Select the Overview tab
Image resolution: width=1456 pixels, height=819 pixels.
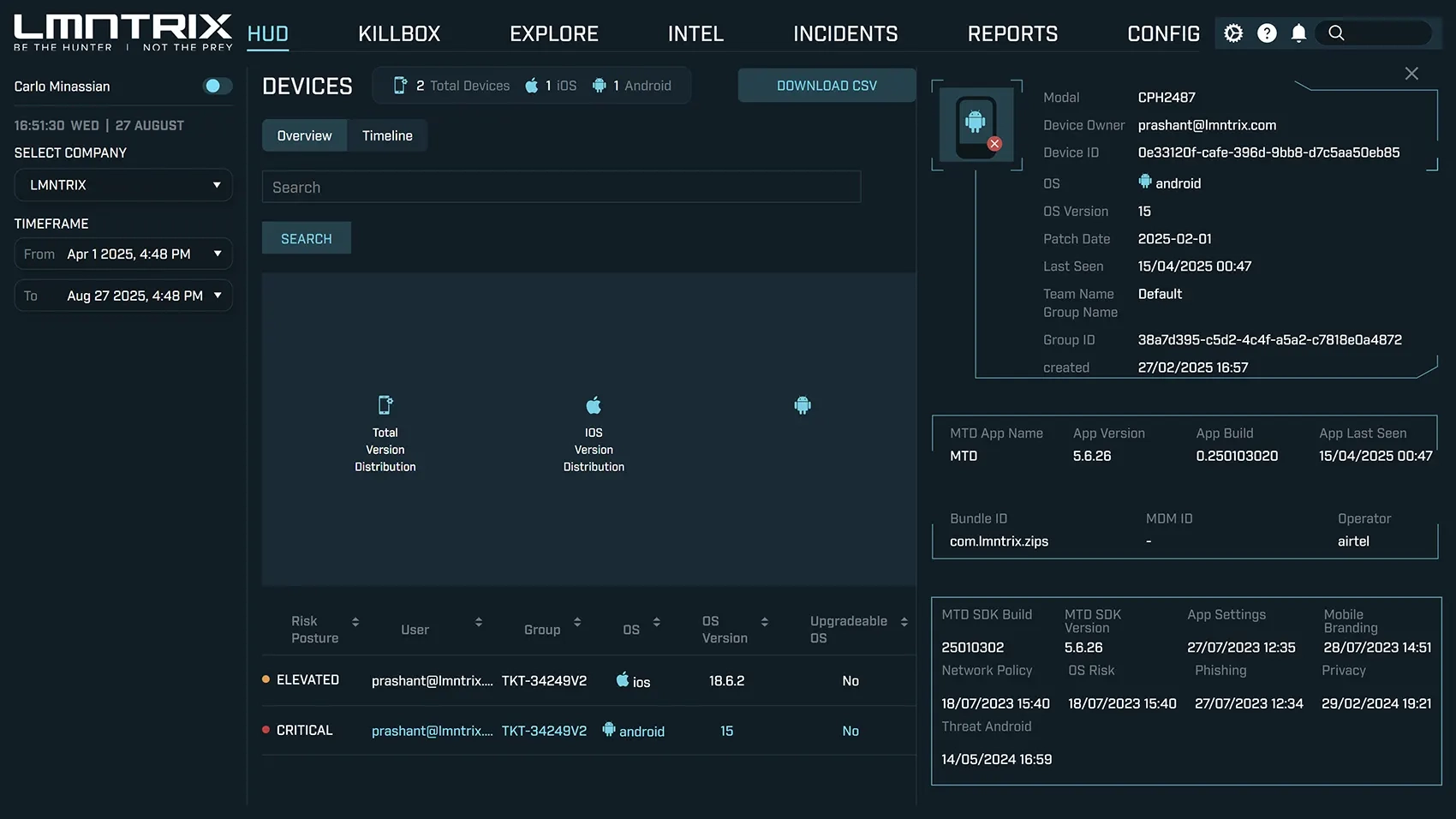click(x=304, y=135)
